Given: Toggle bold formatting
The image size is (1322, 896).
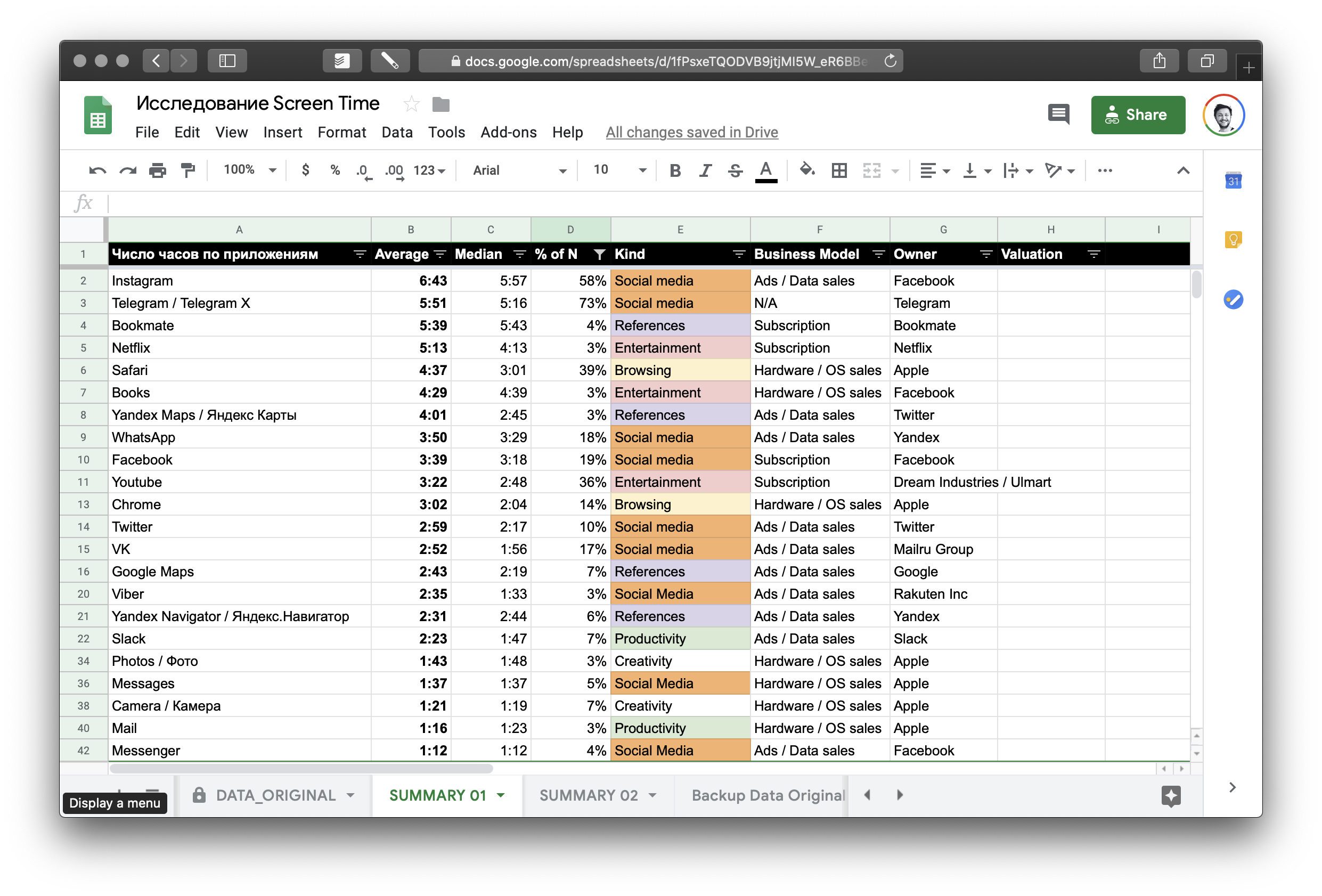Looking at the screenshot, I should (x=675, y=170).
